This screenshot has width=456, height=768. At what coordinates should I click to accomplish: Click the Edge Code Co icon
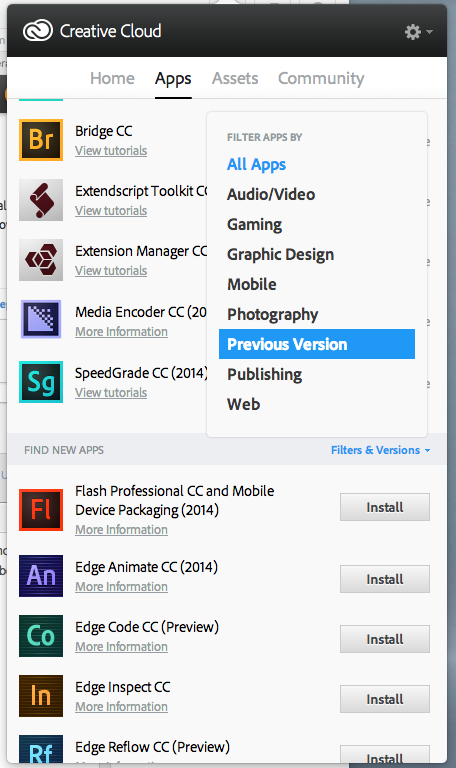(x=41, y=636)
